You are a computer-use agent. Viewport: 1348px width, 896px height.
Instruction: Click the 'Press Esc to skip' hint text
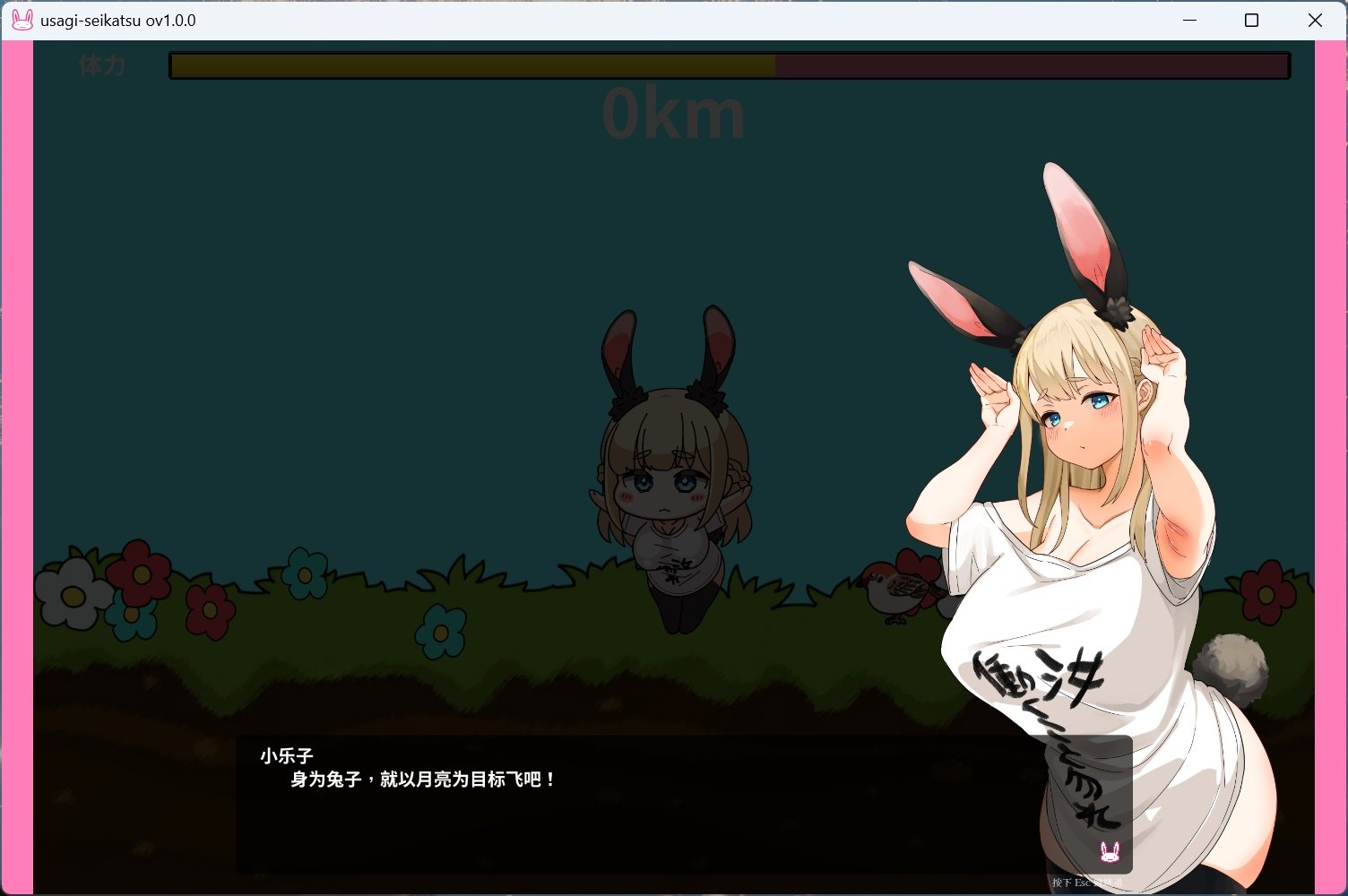[x=1086, y=883]
